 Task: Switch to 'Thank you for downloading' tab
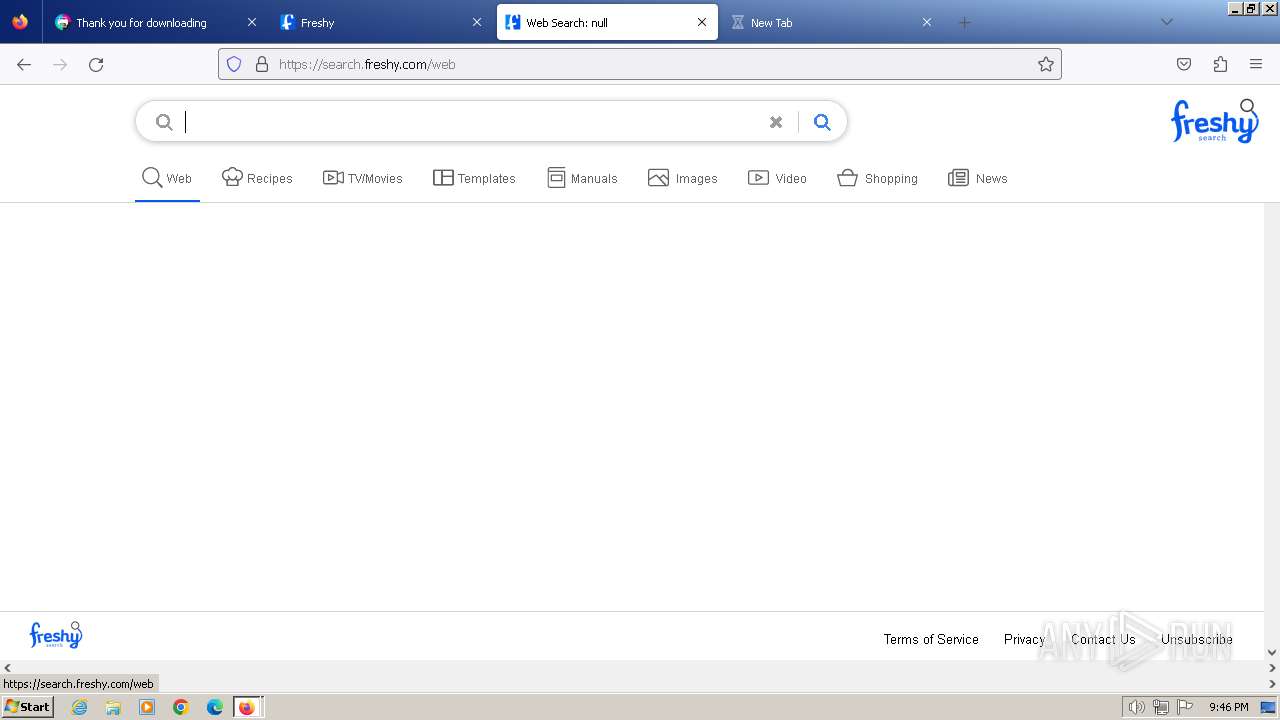(x=155, y=22)
